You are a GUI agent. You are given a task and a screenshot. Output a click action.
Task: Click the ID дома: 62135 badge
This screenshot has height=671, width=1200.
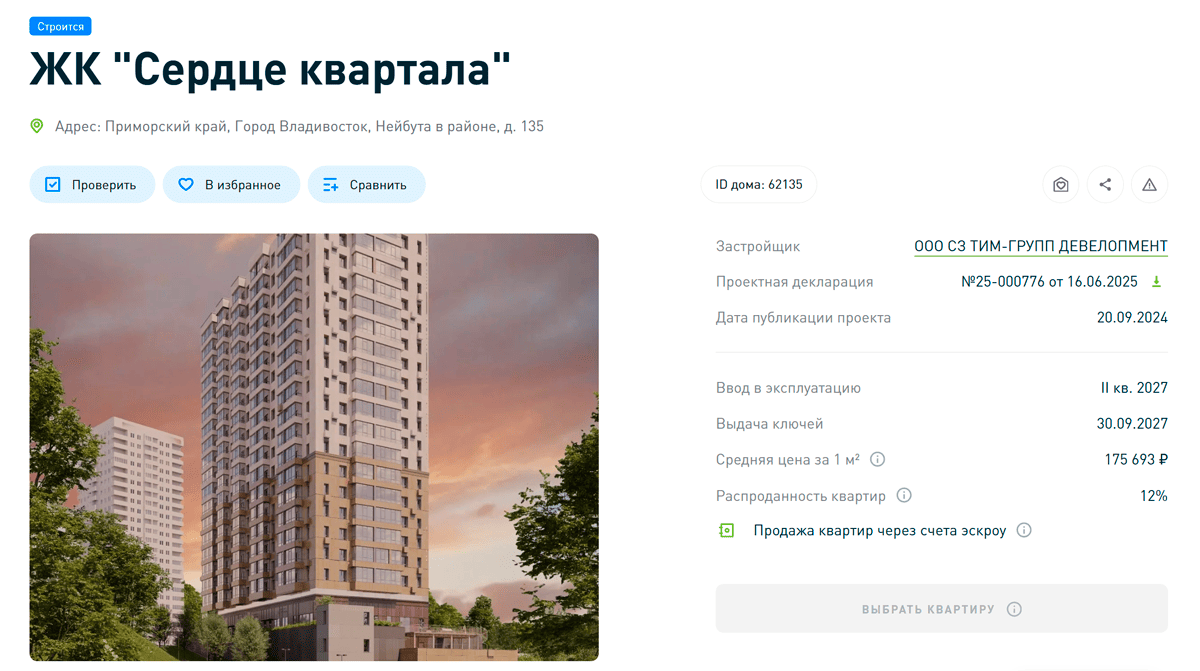(759, 185)
